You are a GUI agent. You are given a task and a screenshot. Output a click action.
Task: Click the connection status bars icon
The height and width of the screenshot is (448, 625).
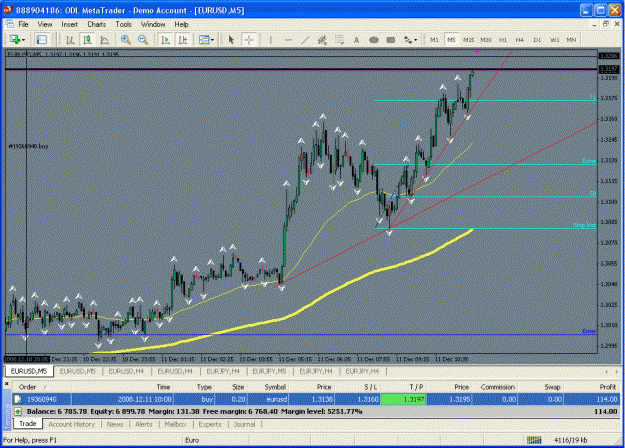(x=534, y=440)
